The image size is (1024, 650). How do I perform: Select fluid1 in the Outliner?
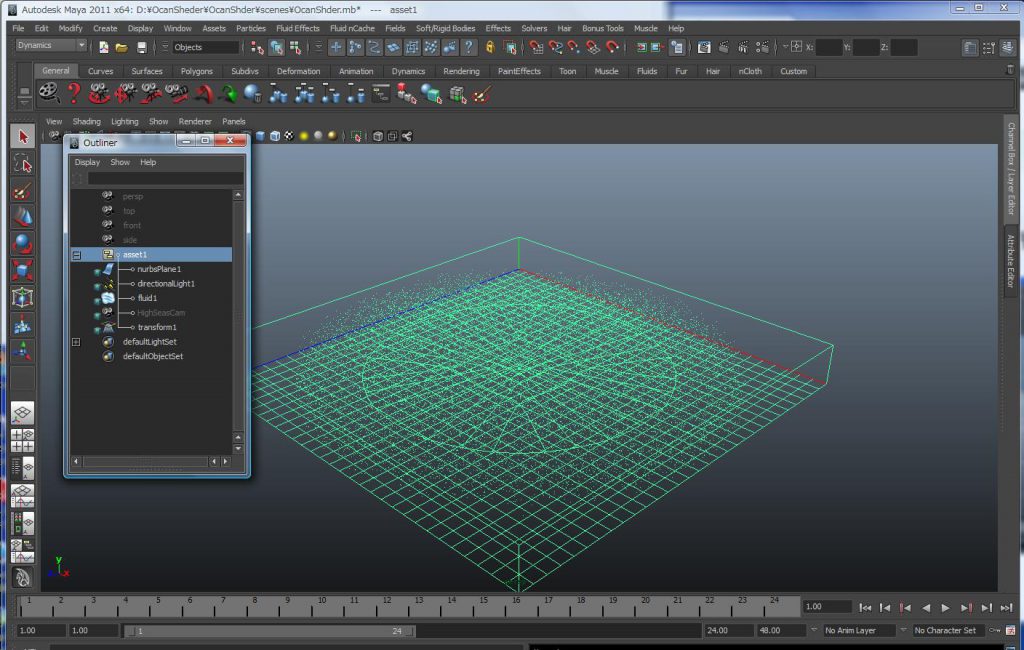tap(147, 298)
